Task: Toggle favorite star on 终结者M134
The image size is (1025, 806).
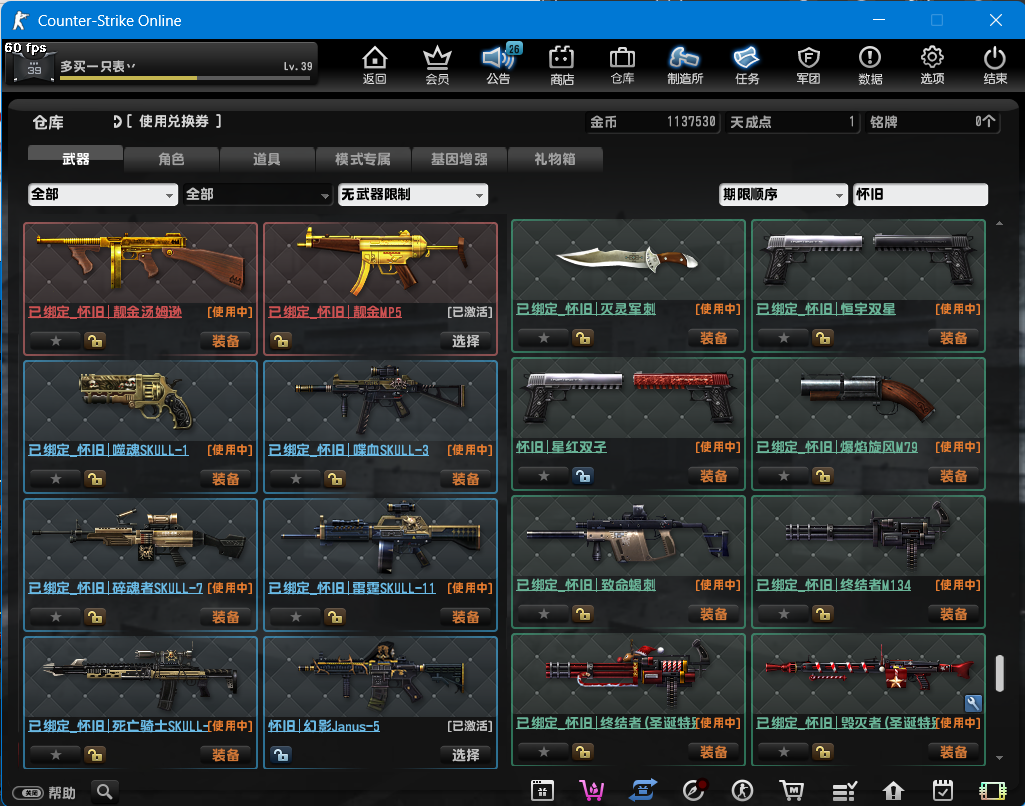Action: coord(783,614)
